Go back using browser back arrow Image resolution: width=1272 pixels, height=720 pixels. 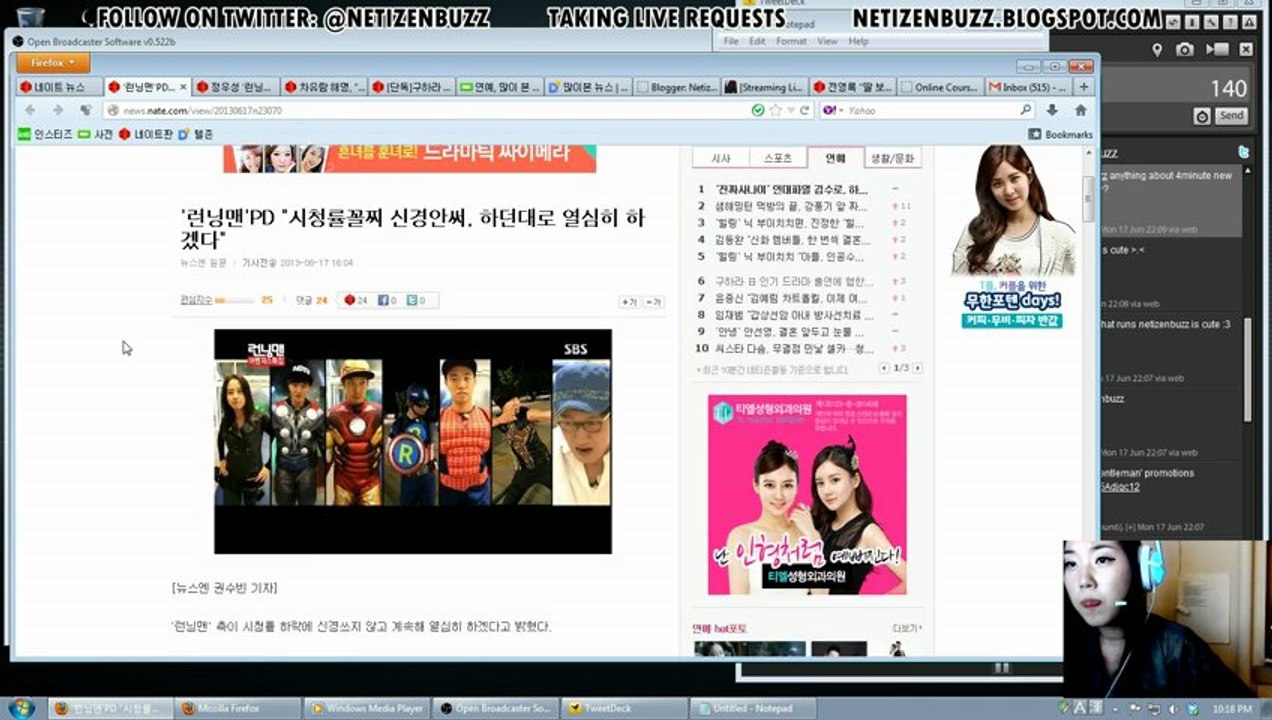click(30, 110)
